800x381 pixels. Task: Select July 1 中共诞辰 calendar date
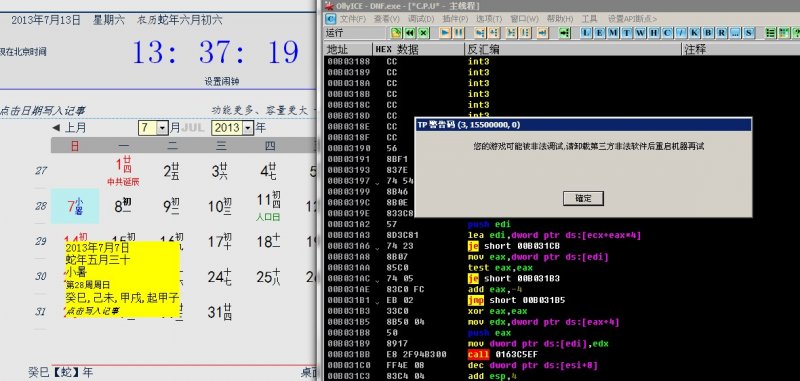click(x=123, y=171)
